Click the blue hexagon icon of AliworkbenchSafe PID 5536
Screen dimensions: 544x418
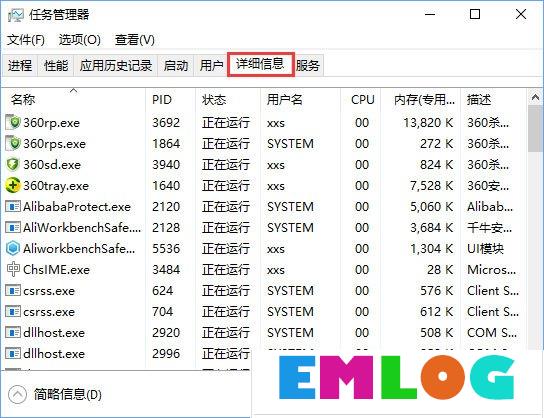click(13, 248)
